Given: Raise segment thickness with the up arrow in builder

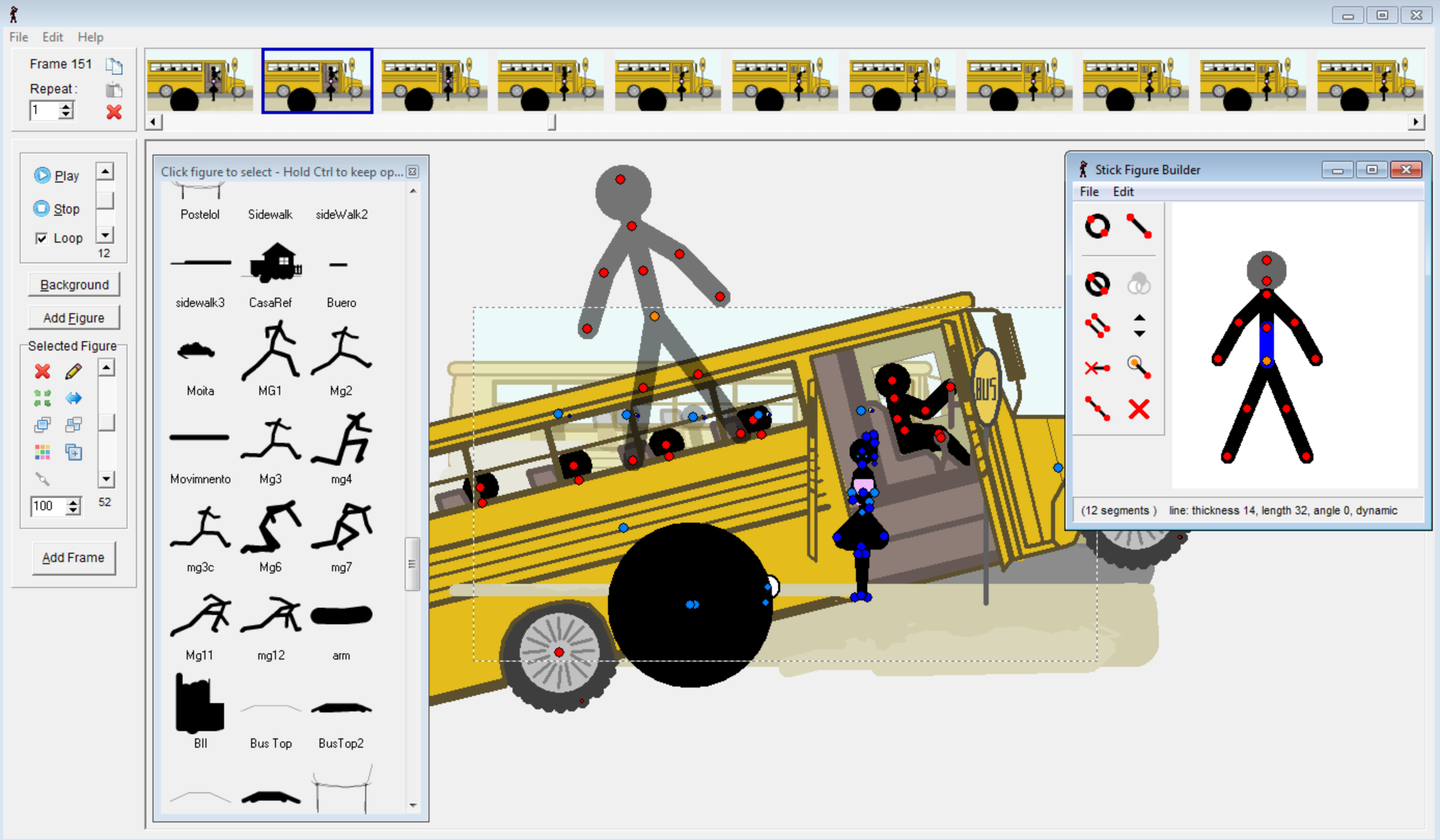Looking at the screenshot, I should point(1140,318).
